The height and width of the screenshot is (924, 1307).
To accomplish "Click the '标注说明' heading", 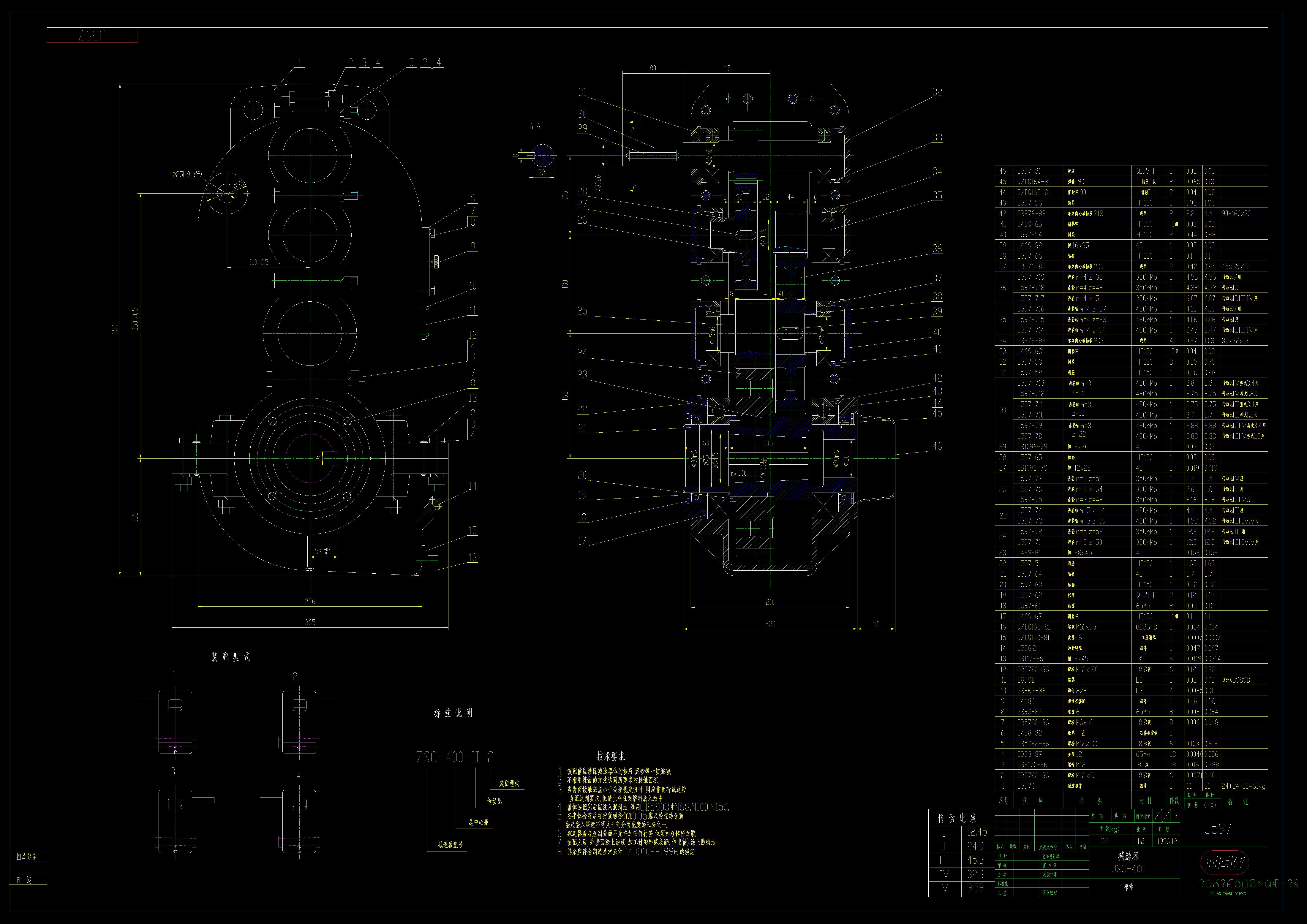I will coord(453,713).
